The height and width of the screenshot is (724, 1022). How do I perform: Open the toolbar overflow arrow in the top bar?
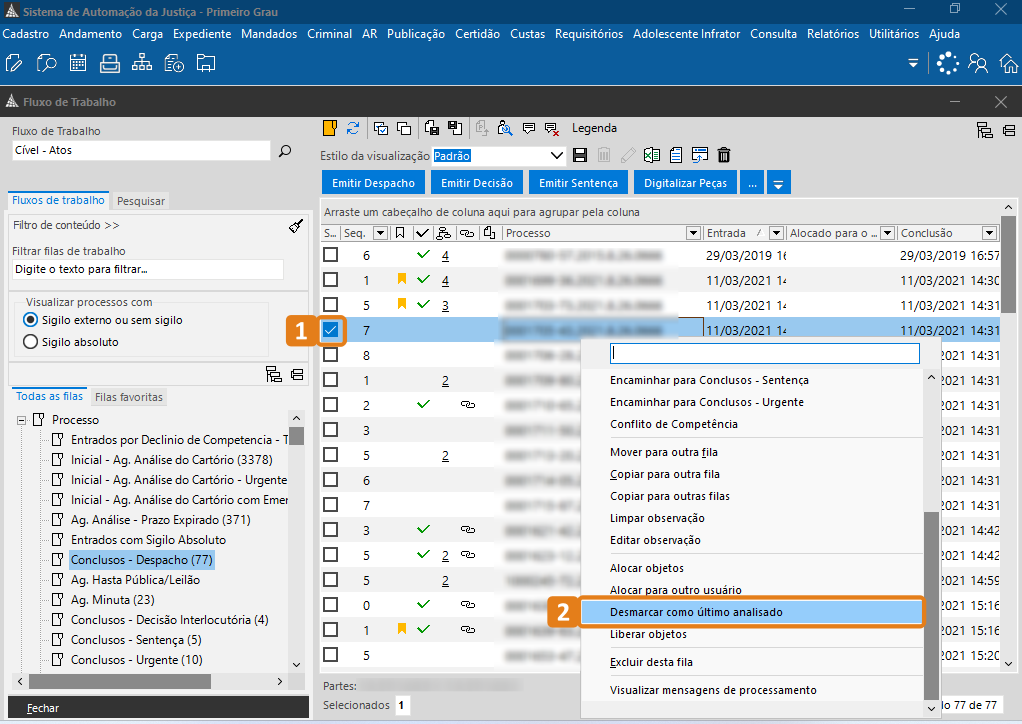(x=913, y=63)
